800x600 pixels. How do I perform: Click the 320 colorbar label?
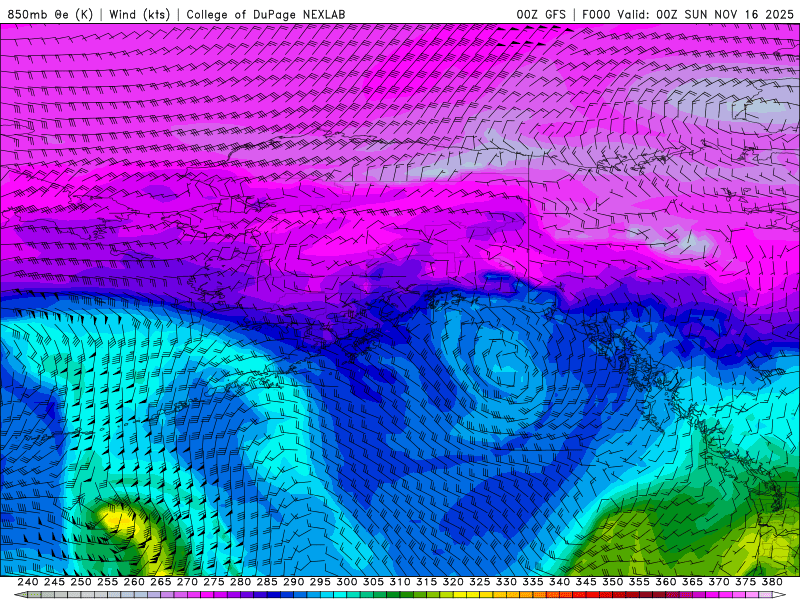pyautogui.click(x=453, y=582)
